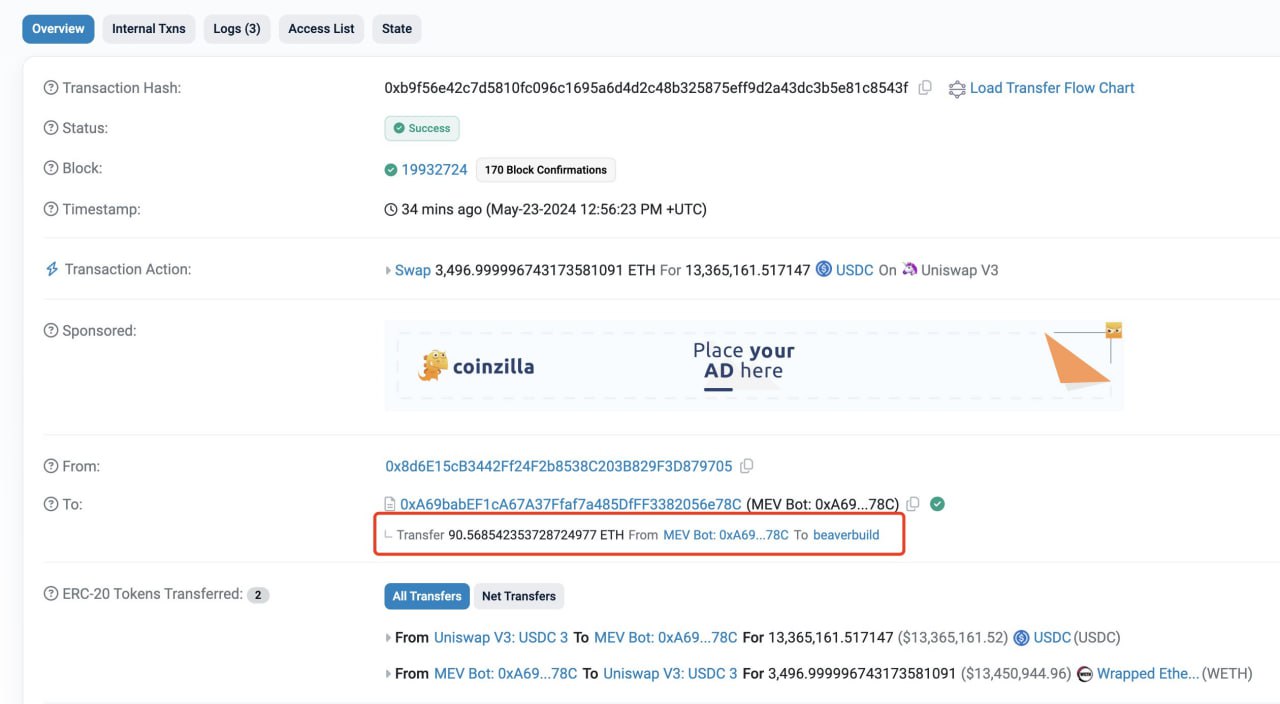Copy the To contract address icon
Screen dimensions: 1280x704
pyautogui.click(x=913, y=504)
